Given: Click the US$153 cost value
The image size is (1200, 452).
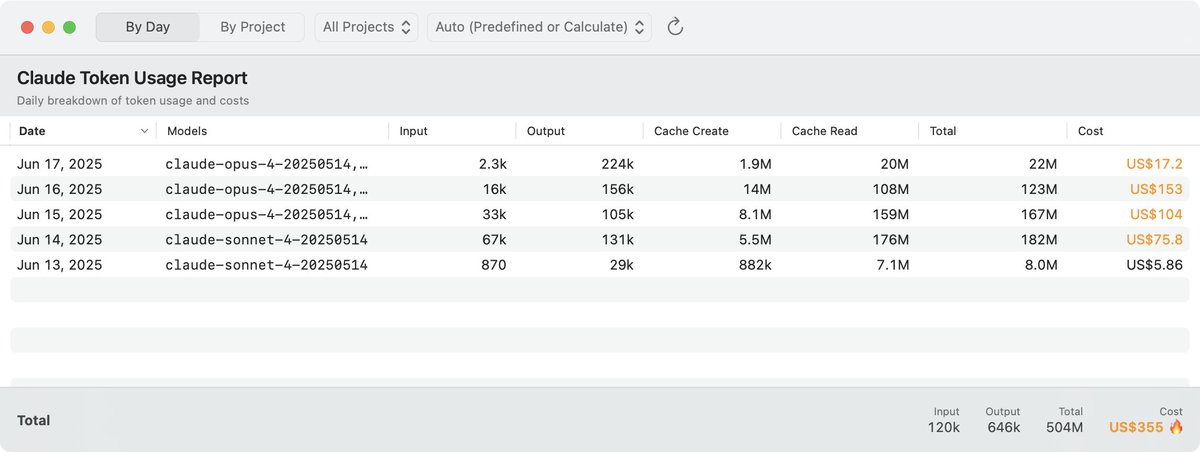Looking at the screenshot, I should [x=1157, y=189].
